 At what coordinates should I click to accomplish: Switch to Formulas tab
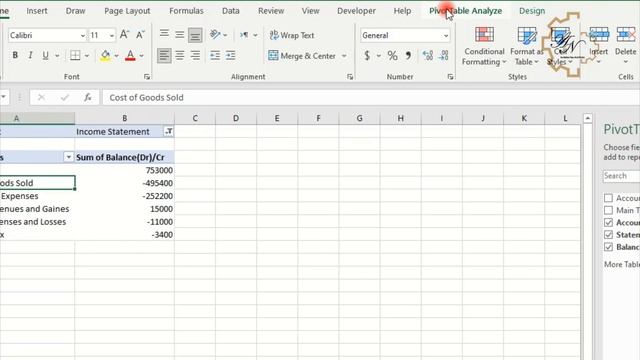[186, 11]
